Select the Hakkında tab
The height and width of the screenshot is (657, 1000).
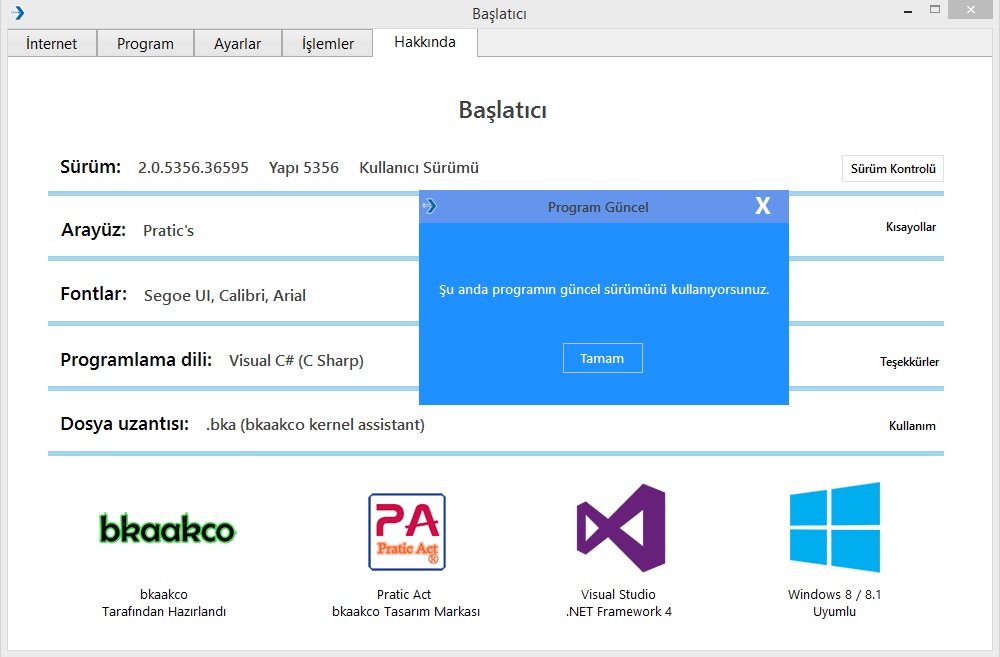[x=425, y=42]
